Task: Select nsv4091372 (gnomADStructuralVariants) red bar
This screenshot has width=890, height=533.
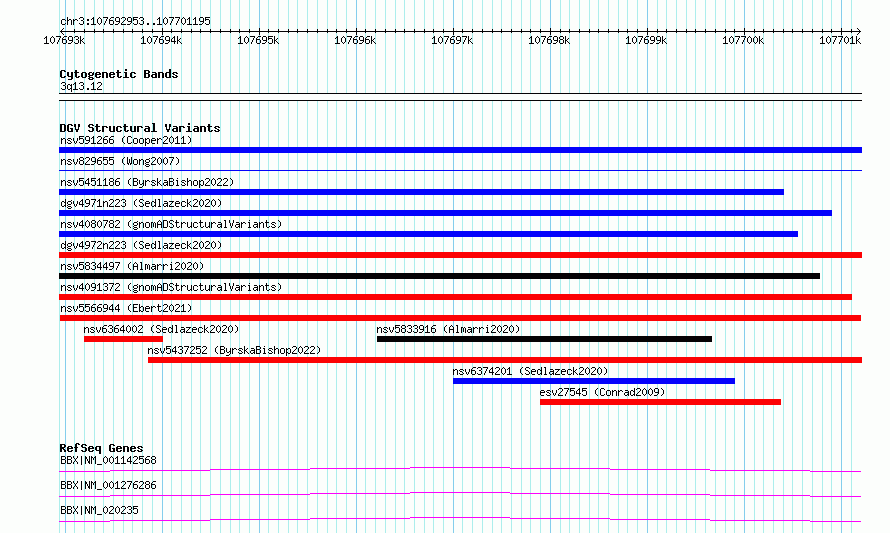Action: click(455, 297)
